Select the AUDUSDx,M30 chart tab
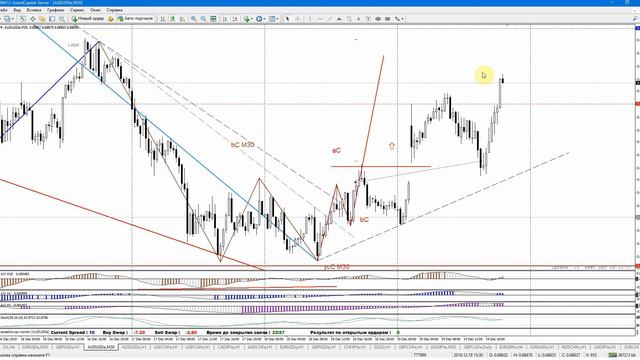The image size is (640, 360). point(101,347)
